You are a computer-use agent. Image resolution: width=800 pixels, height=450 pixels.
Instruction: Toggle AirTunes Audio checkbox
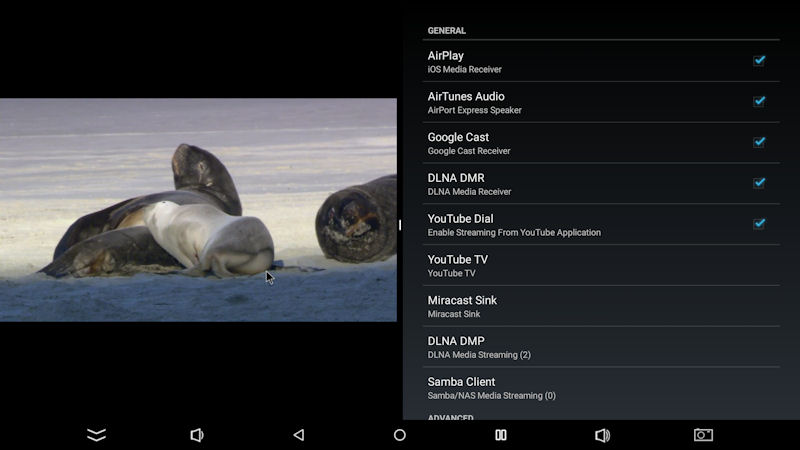[x=759, y=102]
